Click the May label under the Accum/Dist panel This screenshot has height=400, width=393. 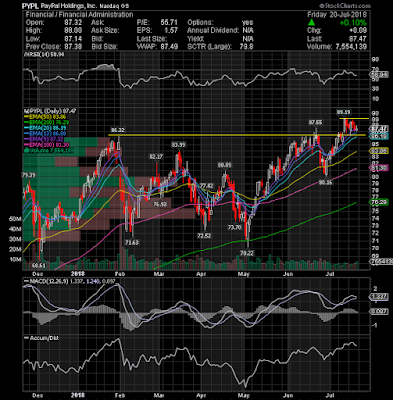pyautogui.click(x=244, y=395)
